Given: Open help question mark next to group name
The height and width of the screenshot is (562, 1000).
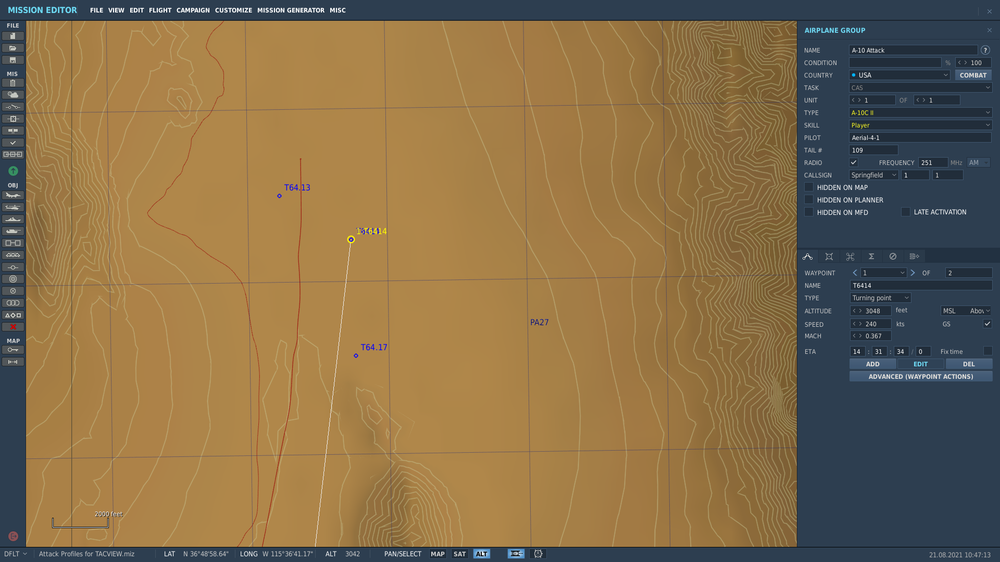Looking at the screenshot, I should [985, 50].
